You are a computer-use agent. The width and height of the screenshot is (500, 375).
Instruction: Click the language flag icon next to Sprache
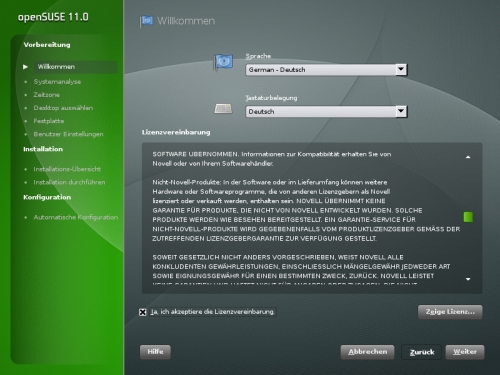pos(223,62)
